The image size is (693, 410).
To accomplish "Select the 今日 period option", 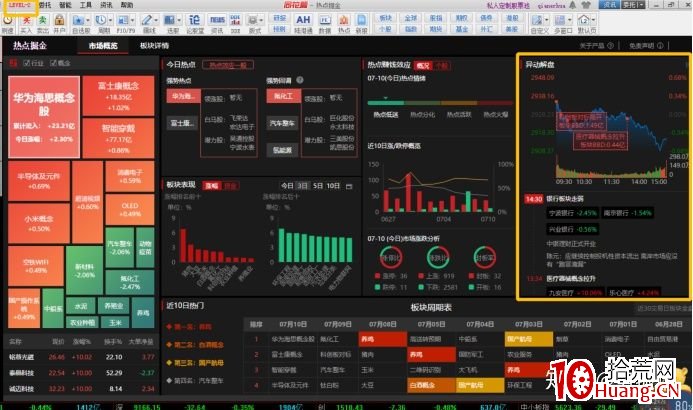I will [x=287, y=186].
